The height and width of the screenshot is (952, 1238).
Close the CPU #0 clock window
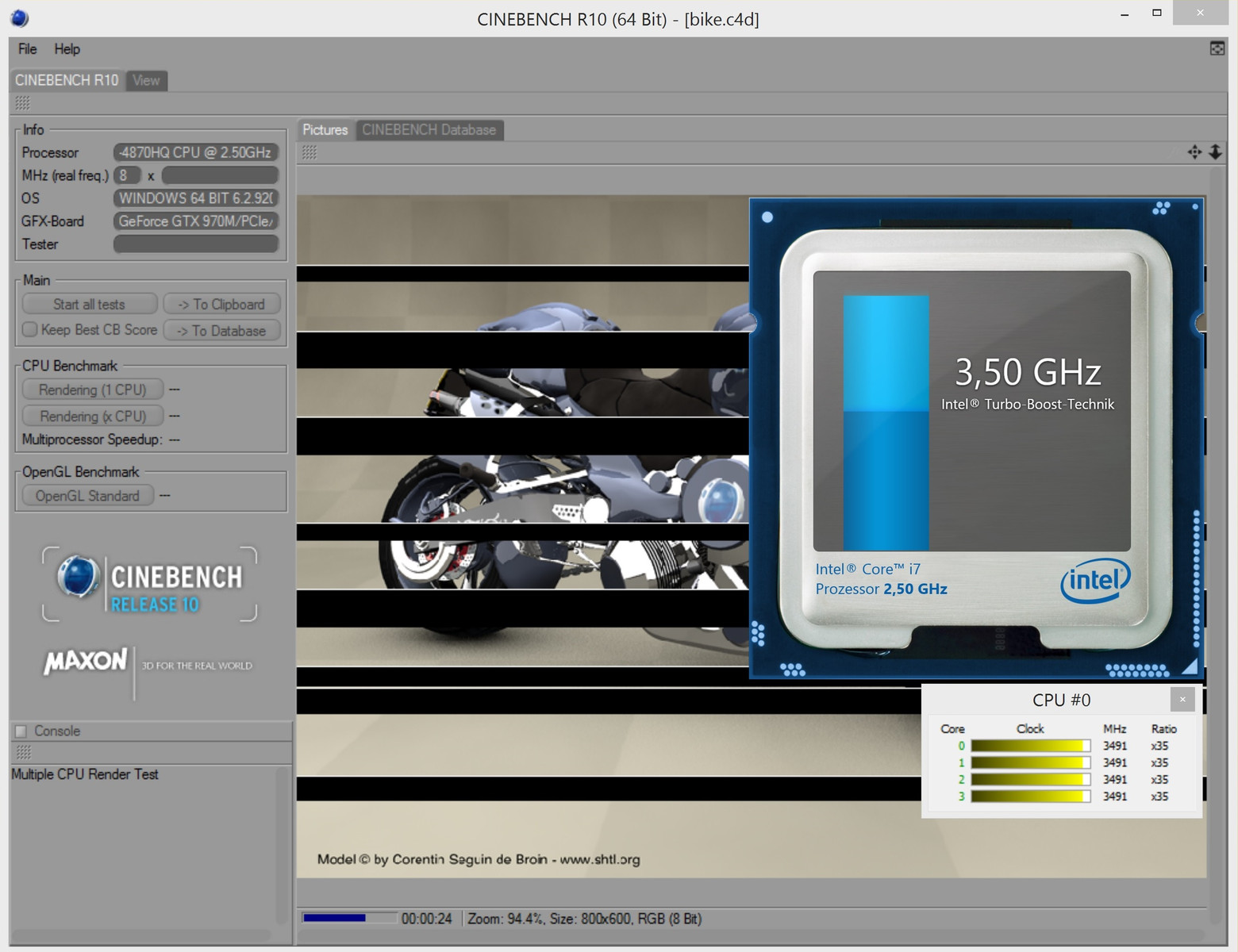[x=1182, y=700]
